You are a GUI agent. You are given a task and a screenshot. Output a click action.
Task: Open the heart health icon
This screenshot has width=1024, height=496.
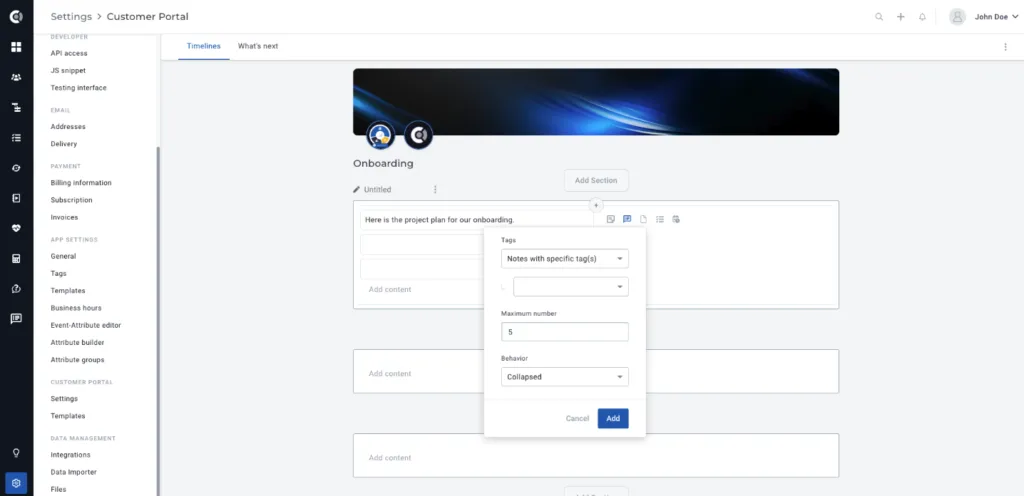16,228
